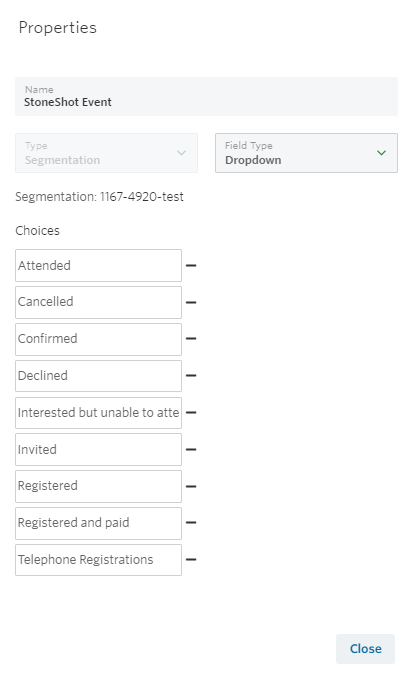Edit the Invited choice text box

98,449
